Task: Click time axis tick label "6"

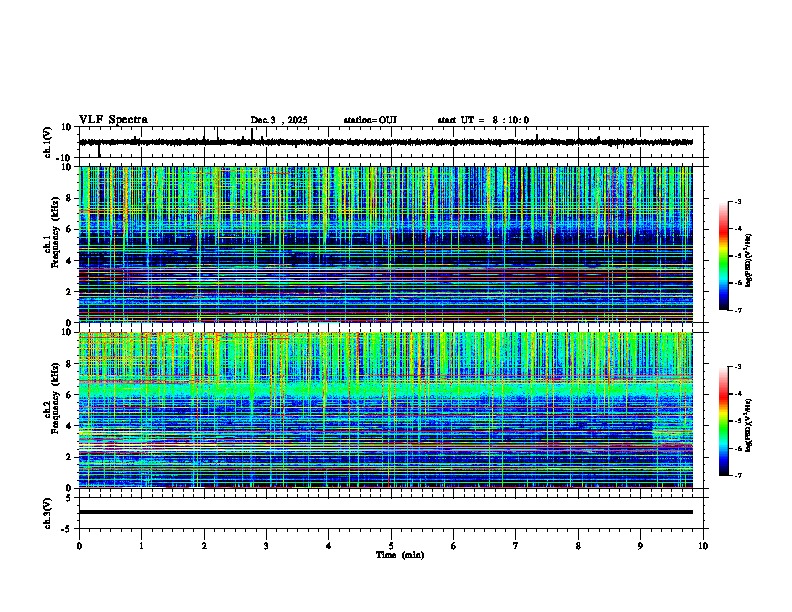Action: (454, 546)
